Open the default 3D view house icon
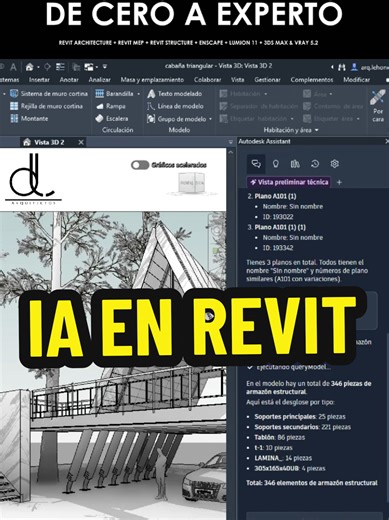 (29, 67)
